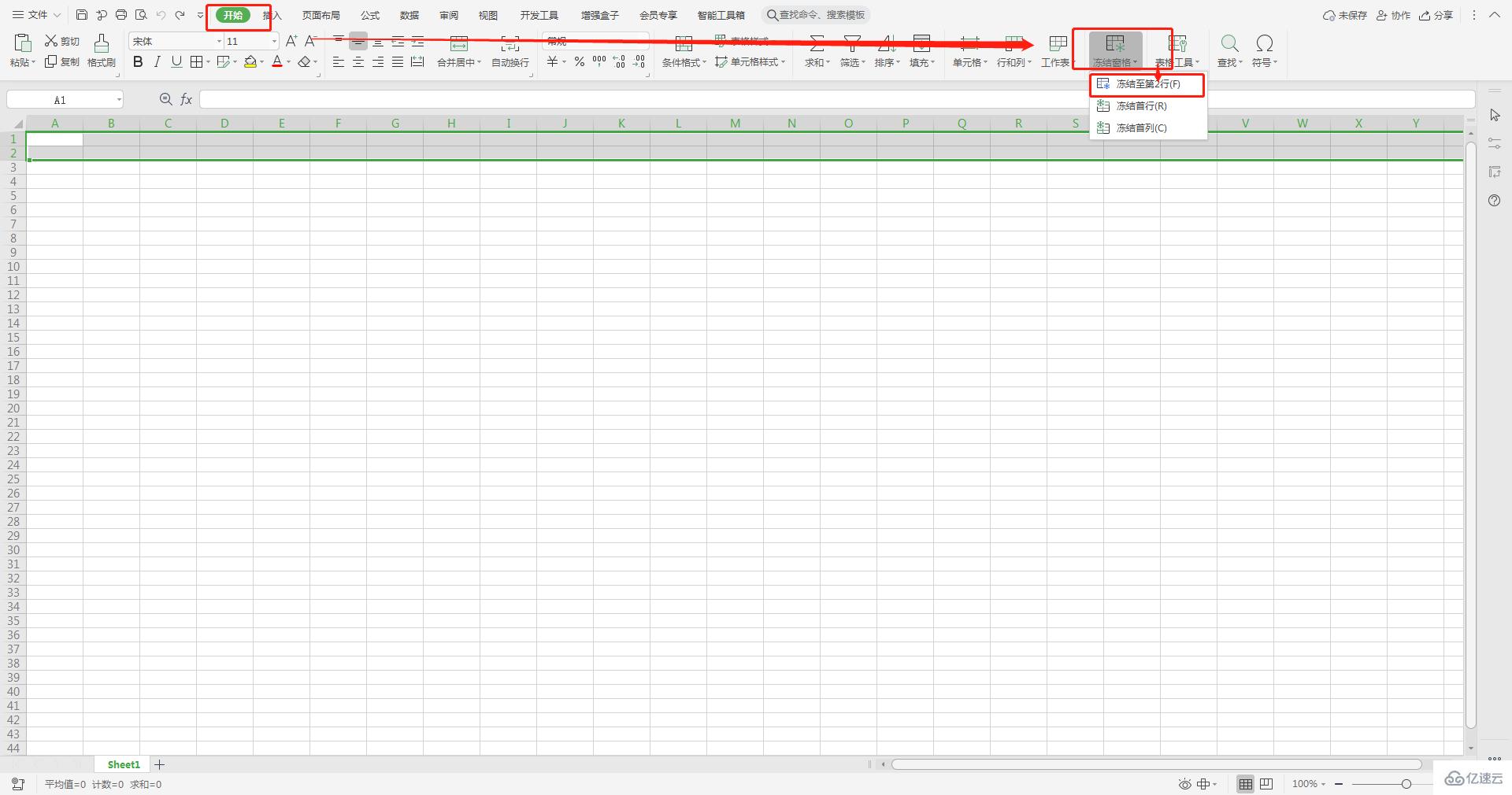Apply red font color A
The height and width of the screenshot is (795, 1512).
[277, 61]
